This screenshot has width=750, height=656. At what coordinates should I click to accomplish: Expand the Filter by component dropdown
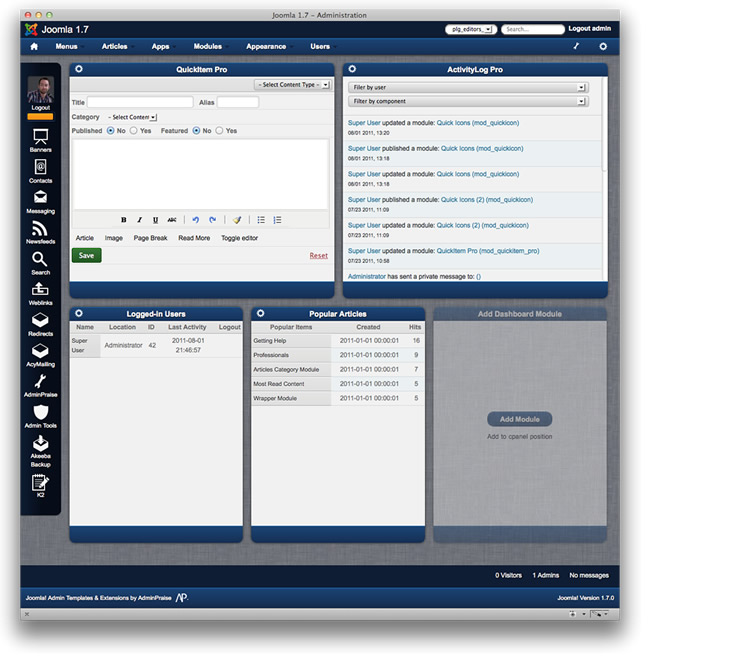coord(467,101)
